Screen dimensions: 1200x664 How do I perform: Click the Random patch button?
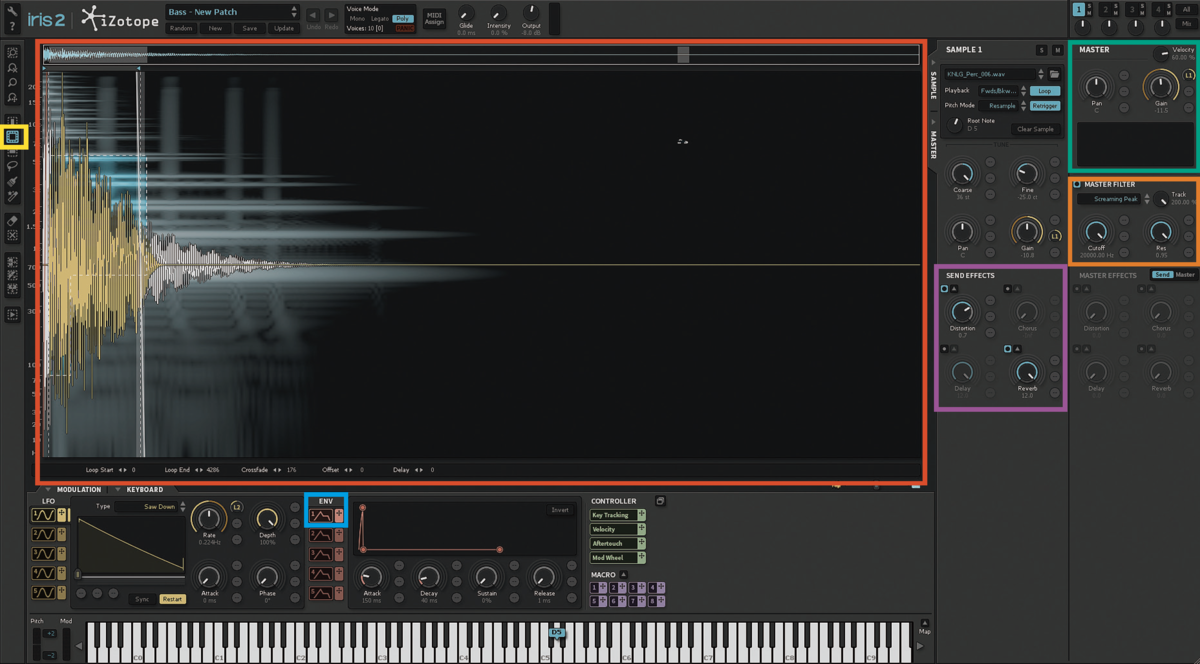(181, 28)
